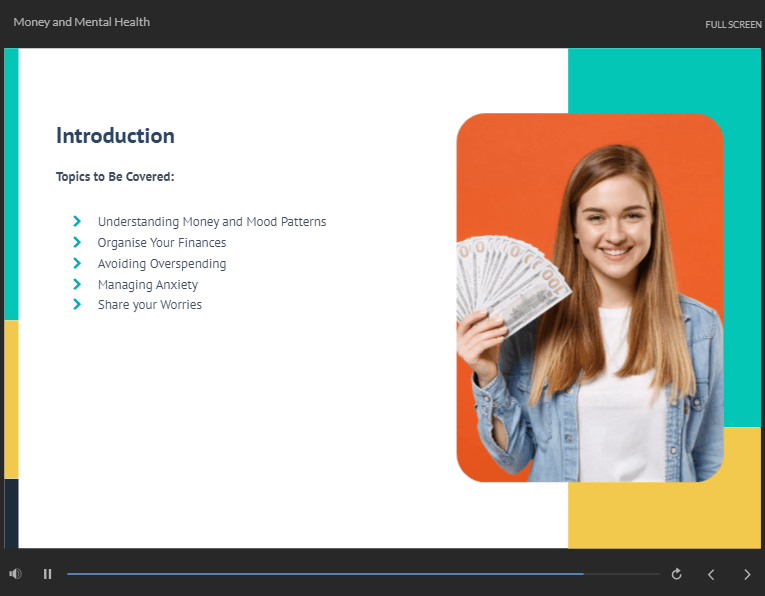Viewport: 765px width, 596px height.
Task: Select the Managing Anxiety topic text
Action: pos(148,285)
